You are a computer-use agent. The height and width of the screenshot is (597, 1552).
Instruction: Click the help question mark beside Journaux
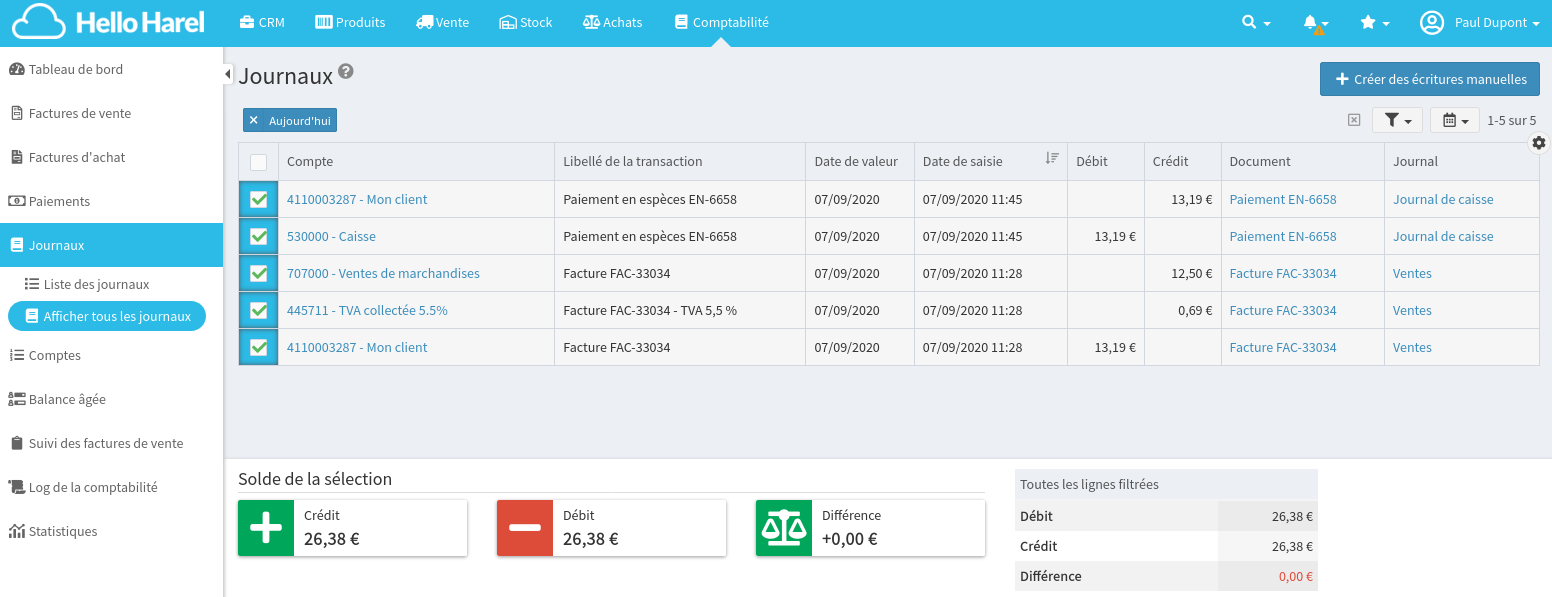pyautogui.click(x=346, y=72)
